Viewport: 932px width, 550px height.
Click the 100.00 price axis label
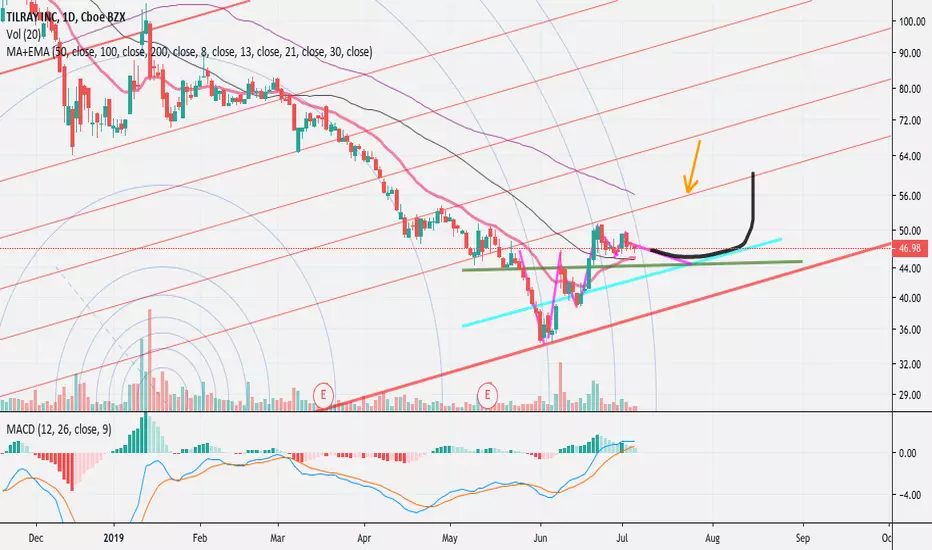pos(912,22)
